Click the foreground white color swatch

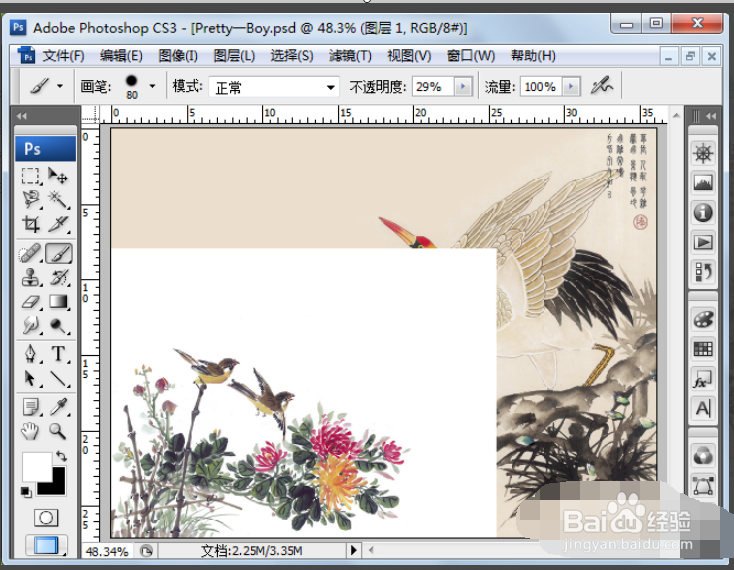pyautogui.click(x=35, y=465)
